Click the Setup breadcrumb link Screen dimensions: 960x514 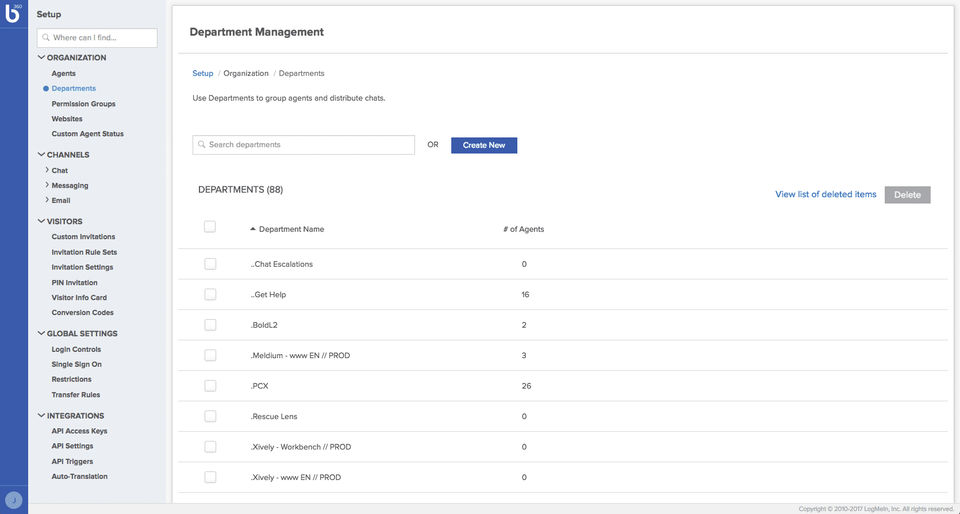(203, 73)
